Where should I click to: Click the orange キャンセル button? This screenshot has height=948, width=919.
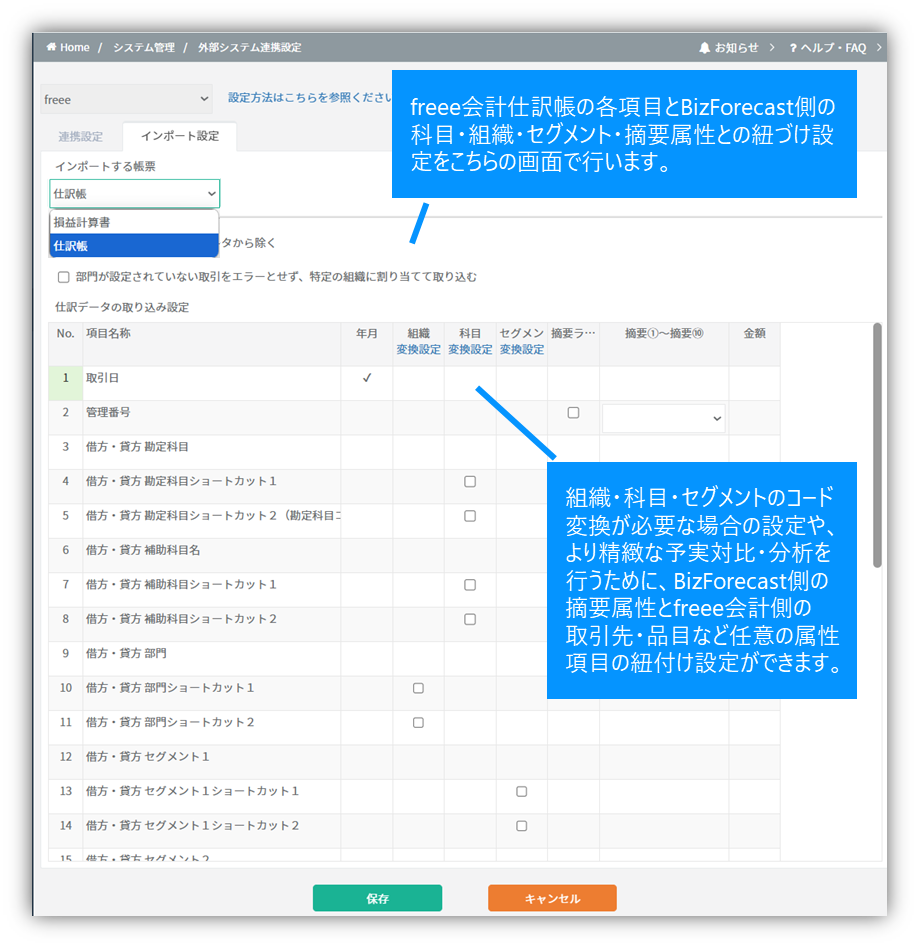552,898
